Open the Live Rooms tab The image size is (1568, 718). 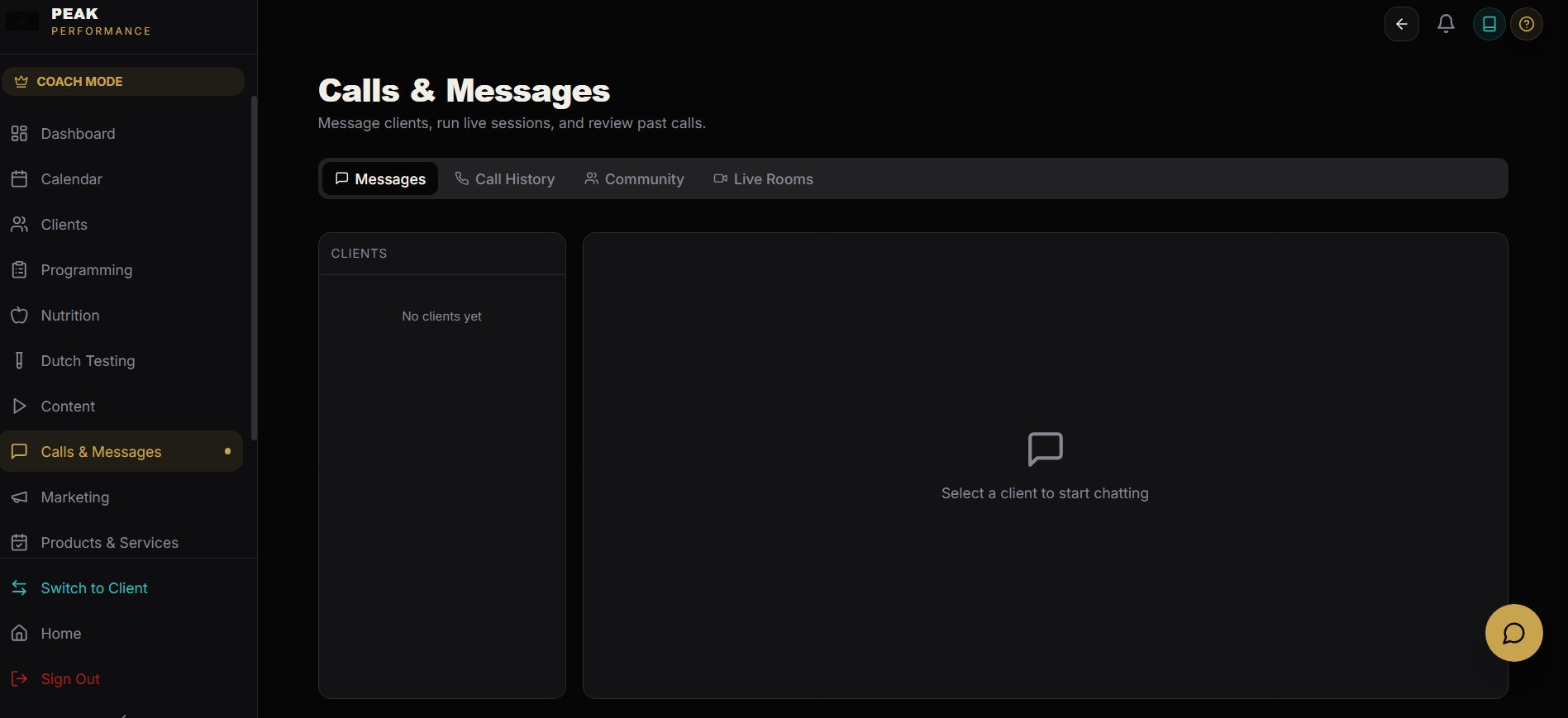(x=763, y=179)
